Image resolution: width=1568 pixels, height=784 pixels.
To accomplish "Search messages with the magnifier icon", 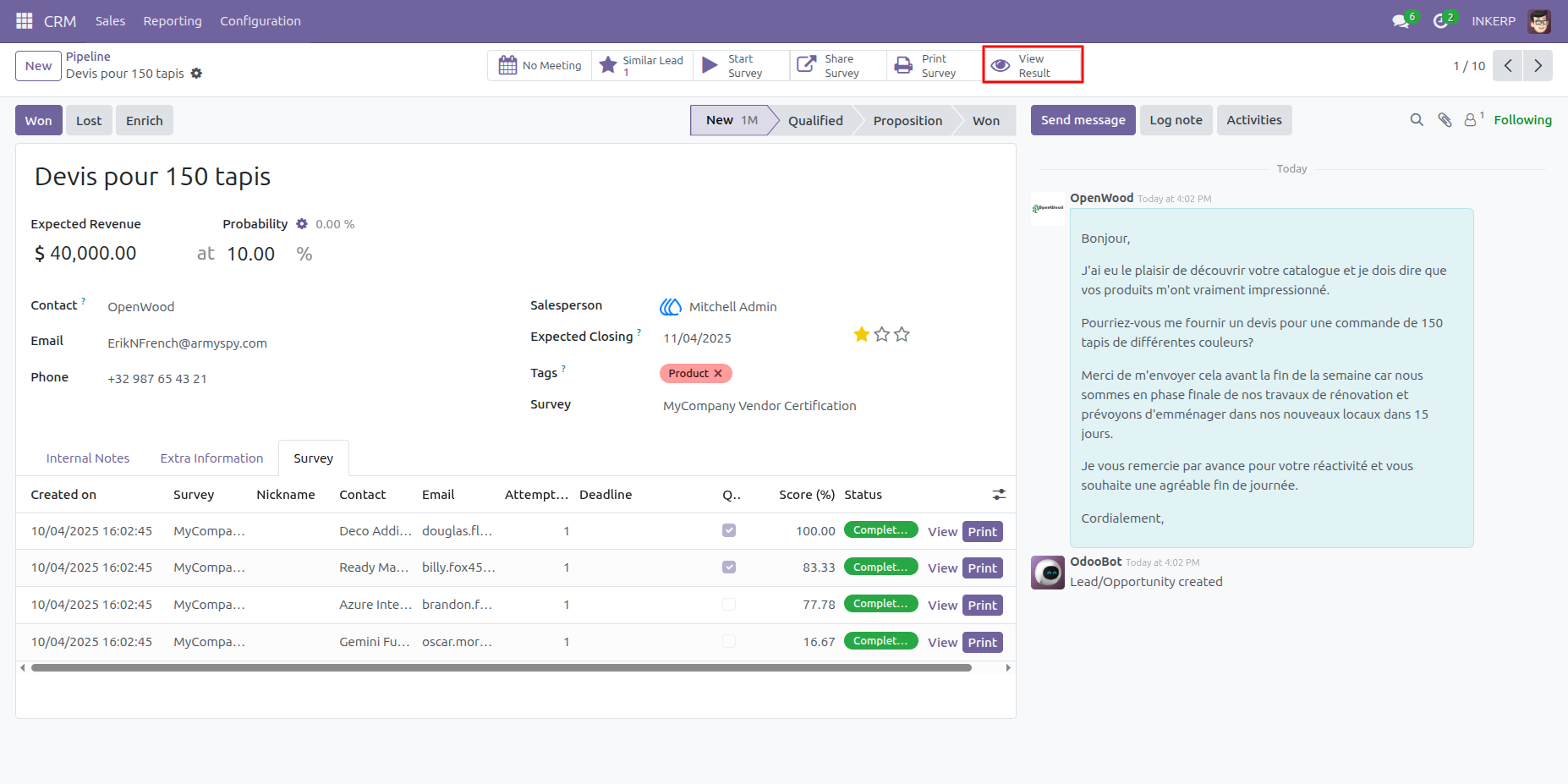I will tap(1417, 120).
